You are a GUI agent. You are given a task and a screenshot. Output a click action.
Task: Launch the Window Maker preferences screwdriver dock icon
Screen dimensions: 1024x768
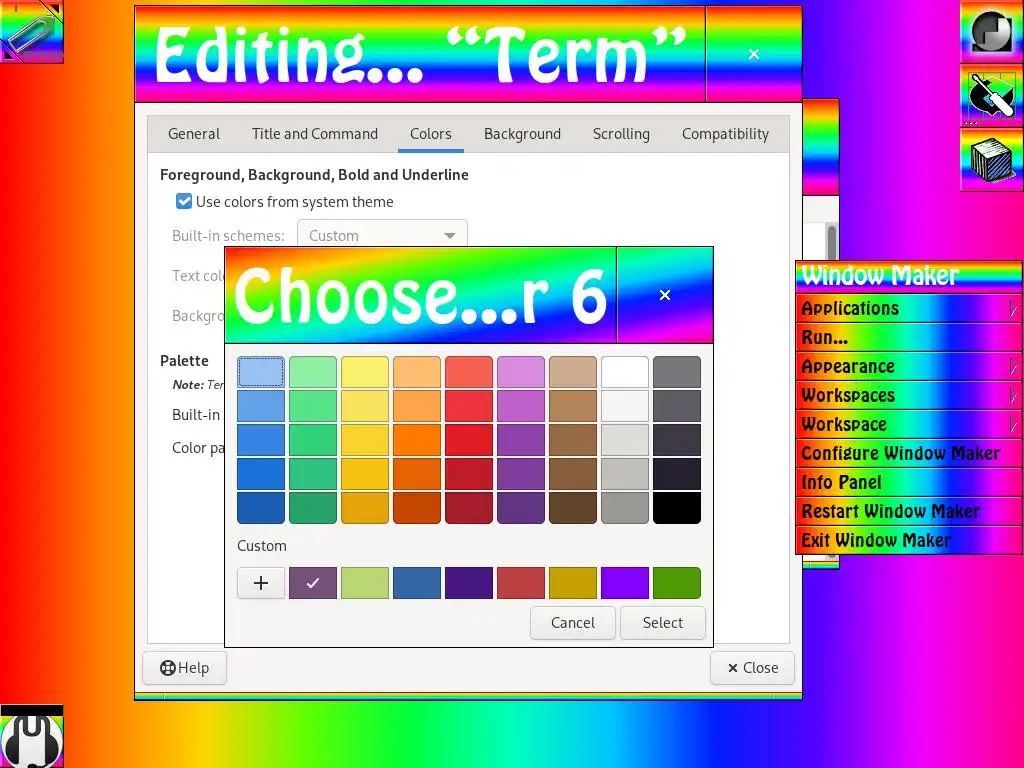click(x=991, y=95)
